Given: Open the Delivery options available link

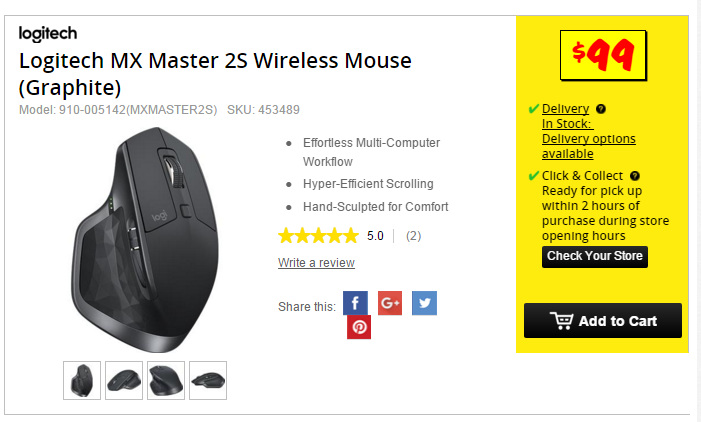Looking at the screenshot, I should [588, 146].
